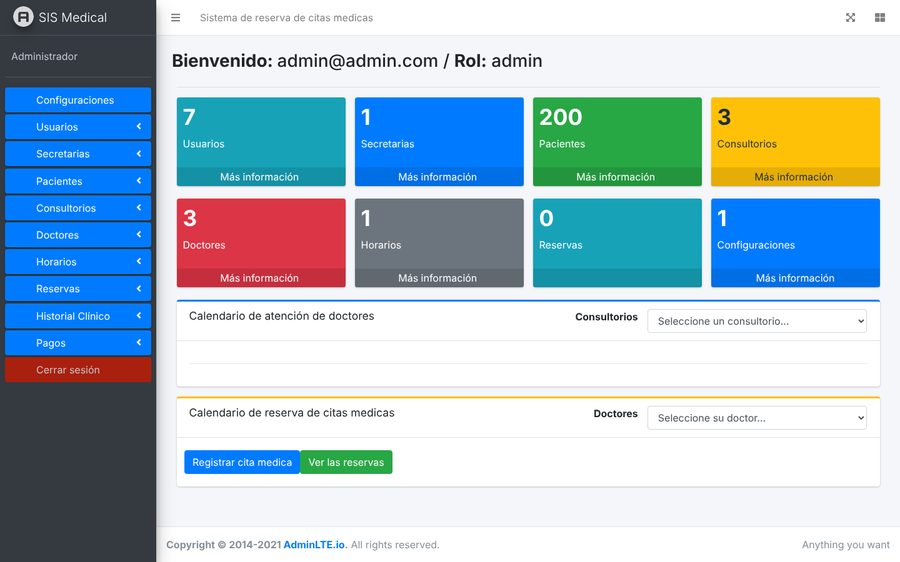Open Reservas in the sidebar

pyautogui.click(x=78, y=289)
